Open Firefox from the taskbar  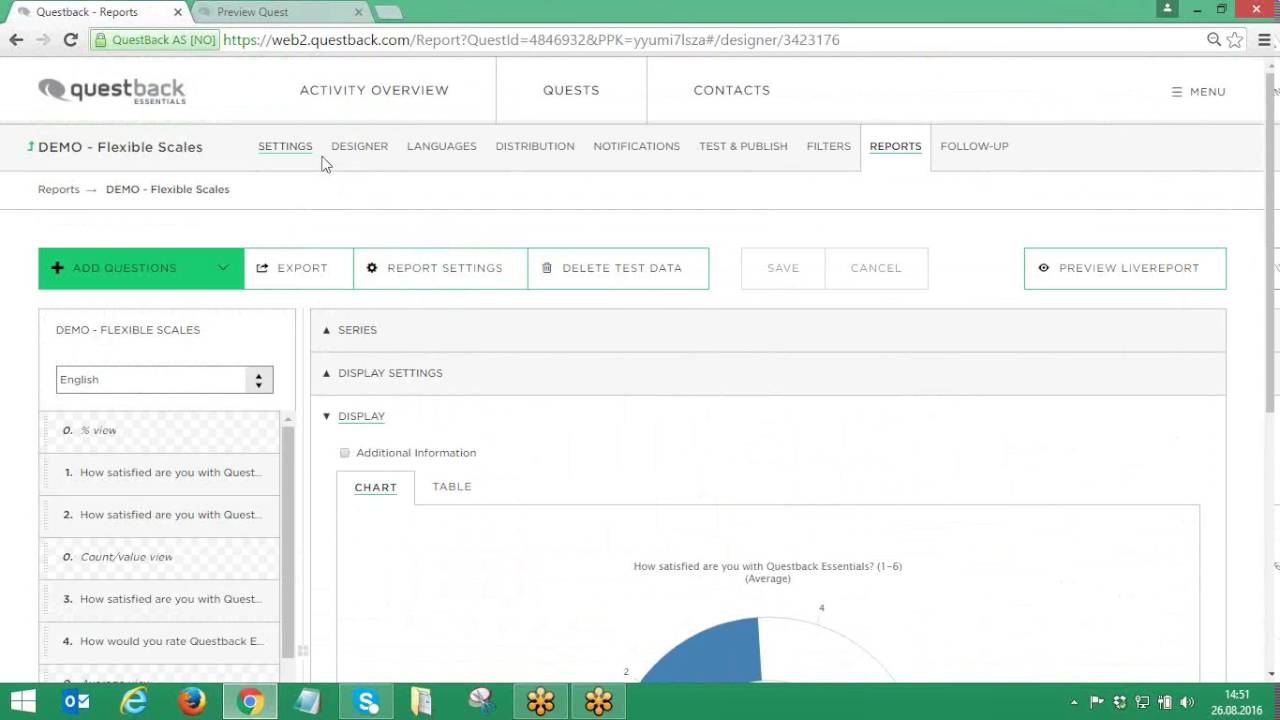pyautogui.click(x=192, y=701)
